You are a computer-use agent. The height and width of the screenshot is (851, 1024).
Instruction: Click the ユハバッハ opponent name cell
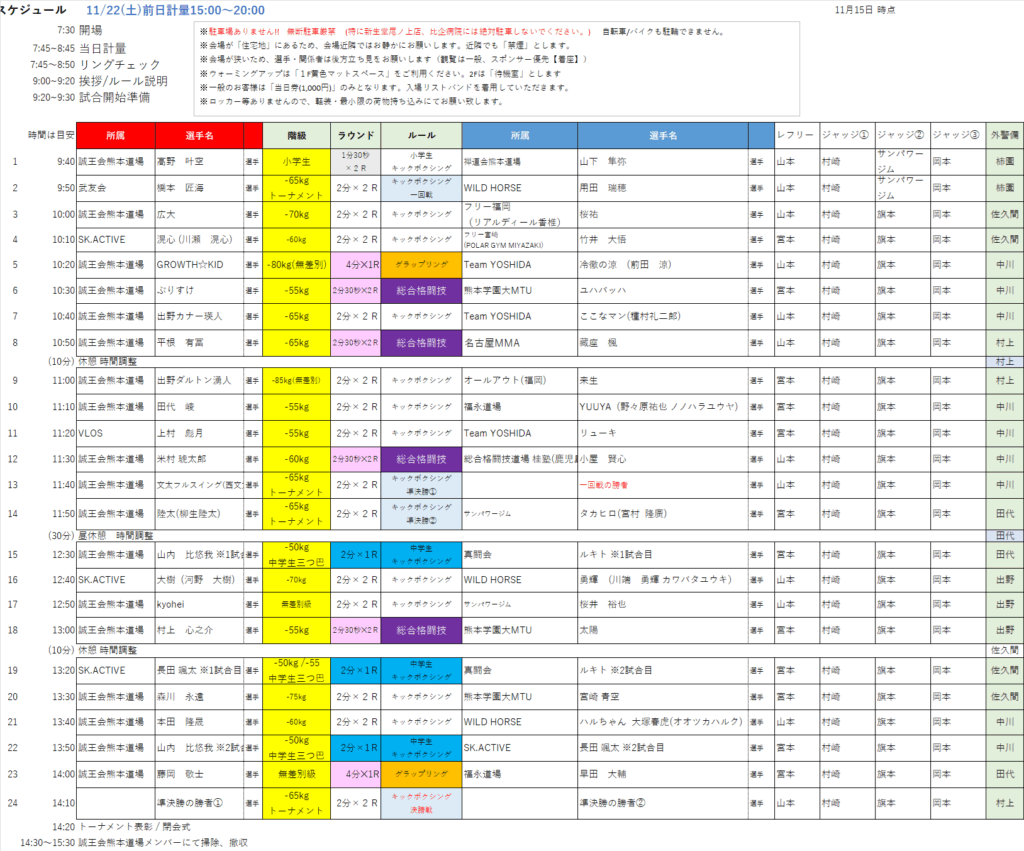pyautogui.click(x=662, y=291)
